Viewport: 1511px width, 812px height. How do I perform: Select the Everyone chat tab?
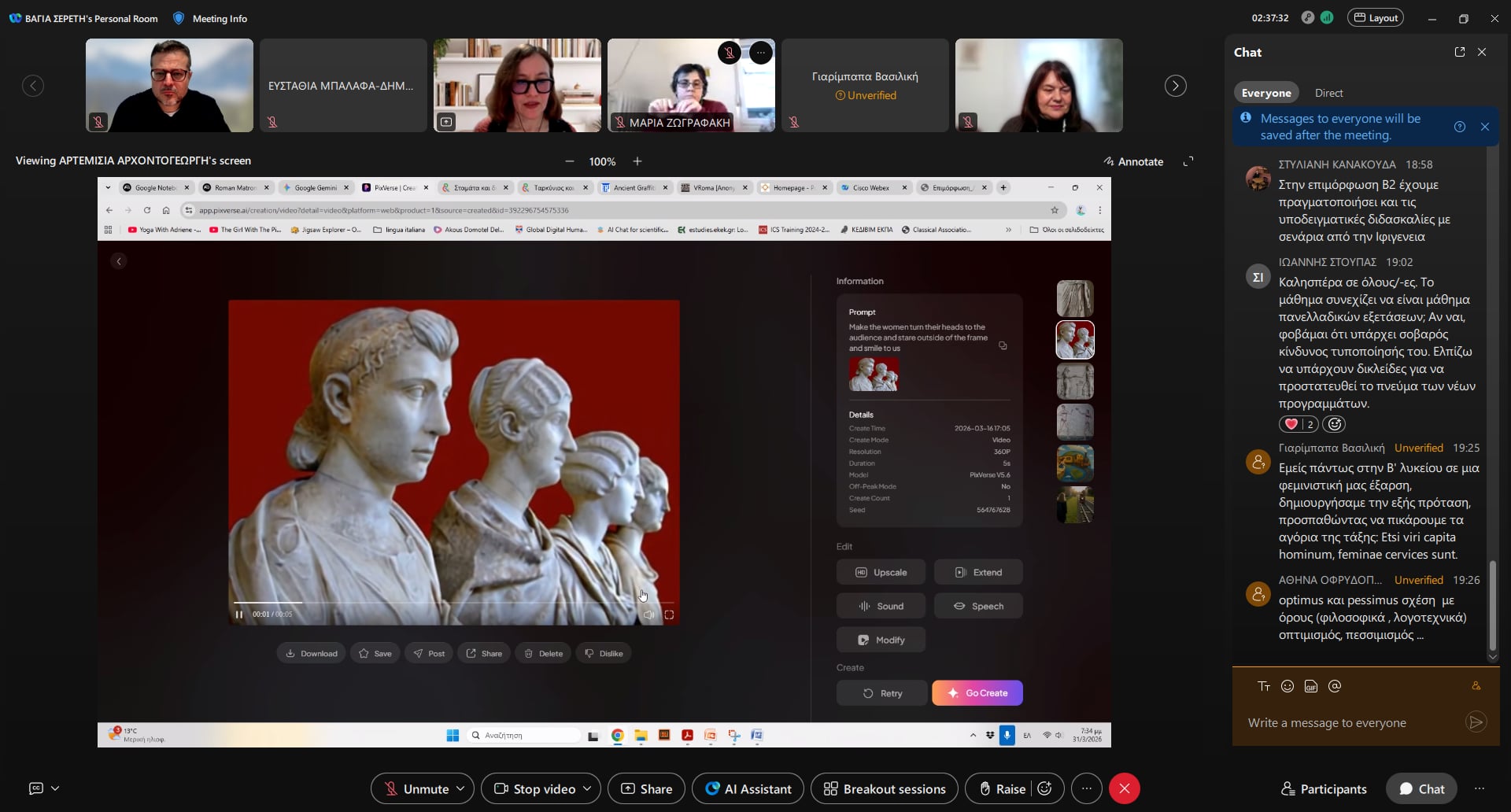pyautogui.click(x=1266, y=93)
